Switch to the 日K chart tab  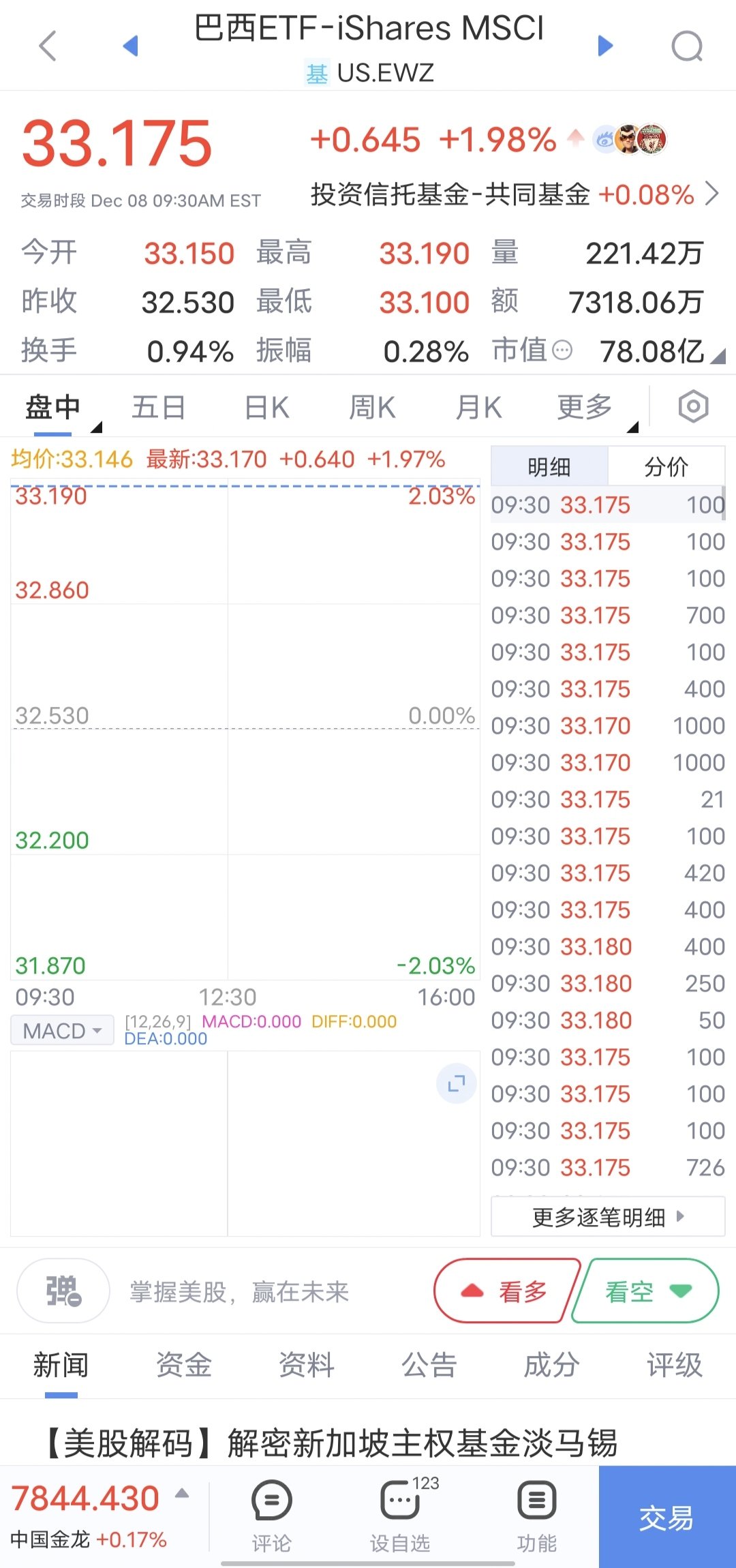coord(266,408)
